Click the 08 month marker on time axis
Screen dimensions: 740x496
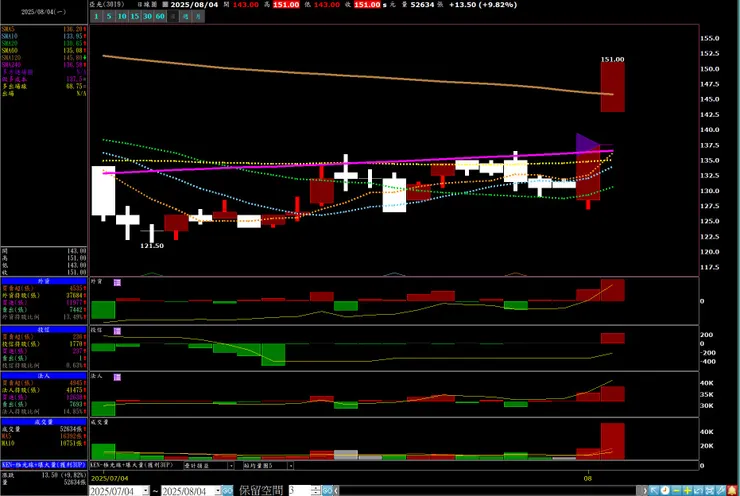(x=588, y=479)
